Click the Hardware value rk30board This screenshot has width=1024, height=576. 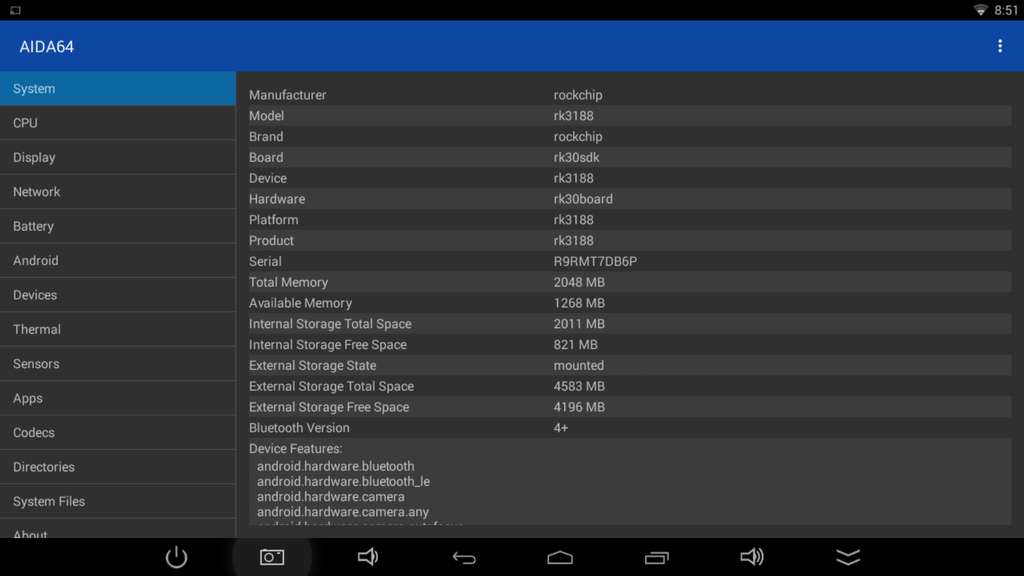[583, 199]
